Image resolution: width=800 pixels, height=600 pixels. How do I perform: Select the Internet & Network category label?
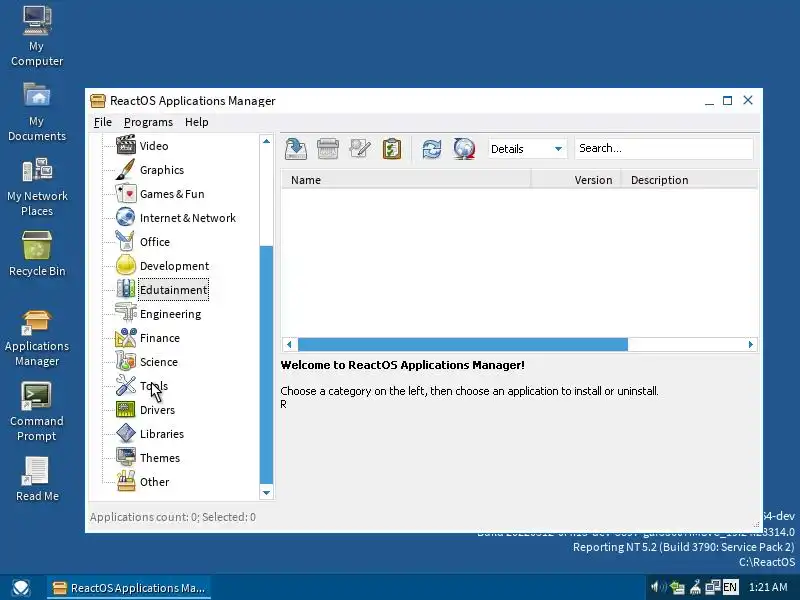pyautogui.click(x=188, y=218)
